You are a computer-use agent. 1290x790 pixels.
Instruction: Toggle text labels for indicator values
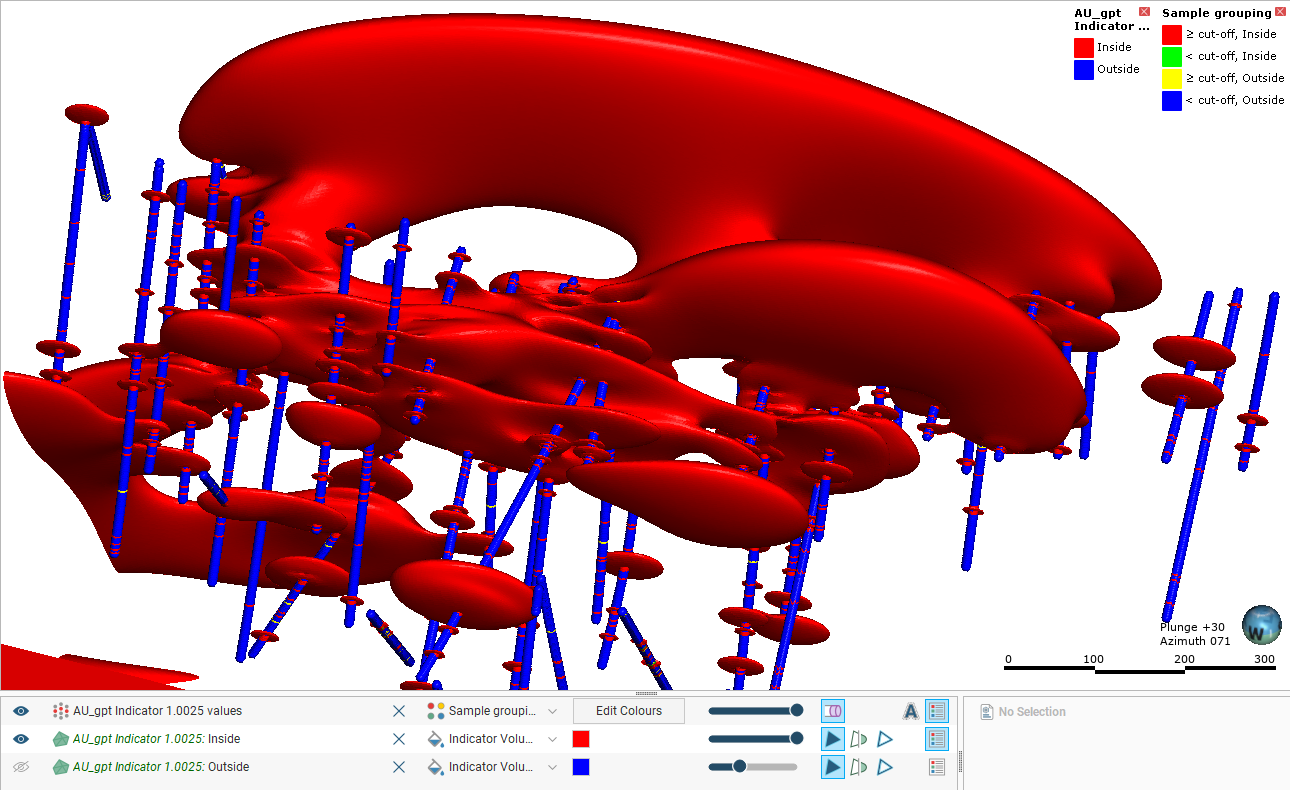910,711
